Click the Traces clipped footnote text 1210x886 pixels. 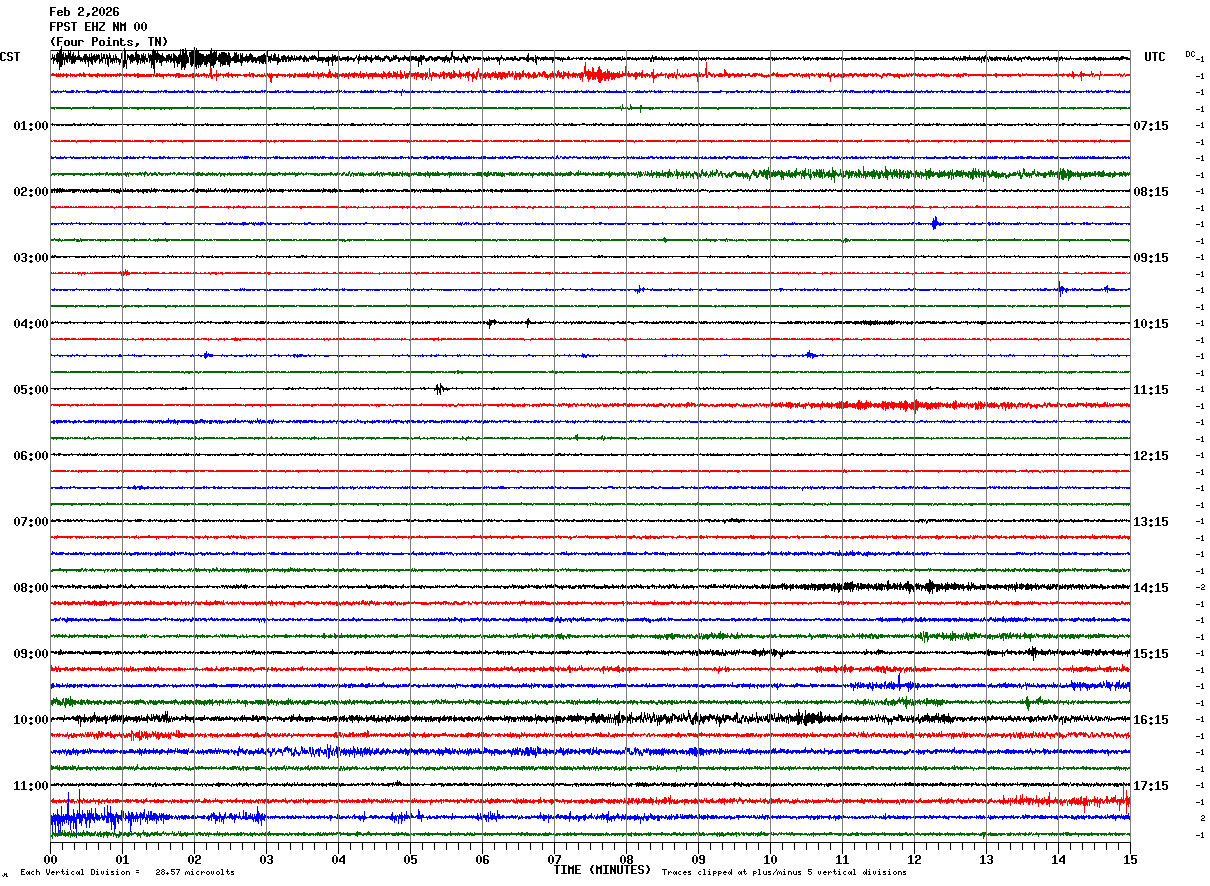pyautogui.click(x=784, y=872)
